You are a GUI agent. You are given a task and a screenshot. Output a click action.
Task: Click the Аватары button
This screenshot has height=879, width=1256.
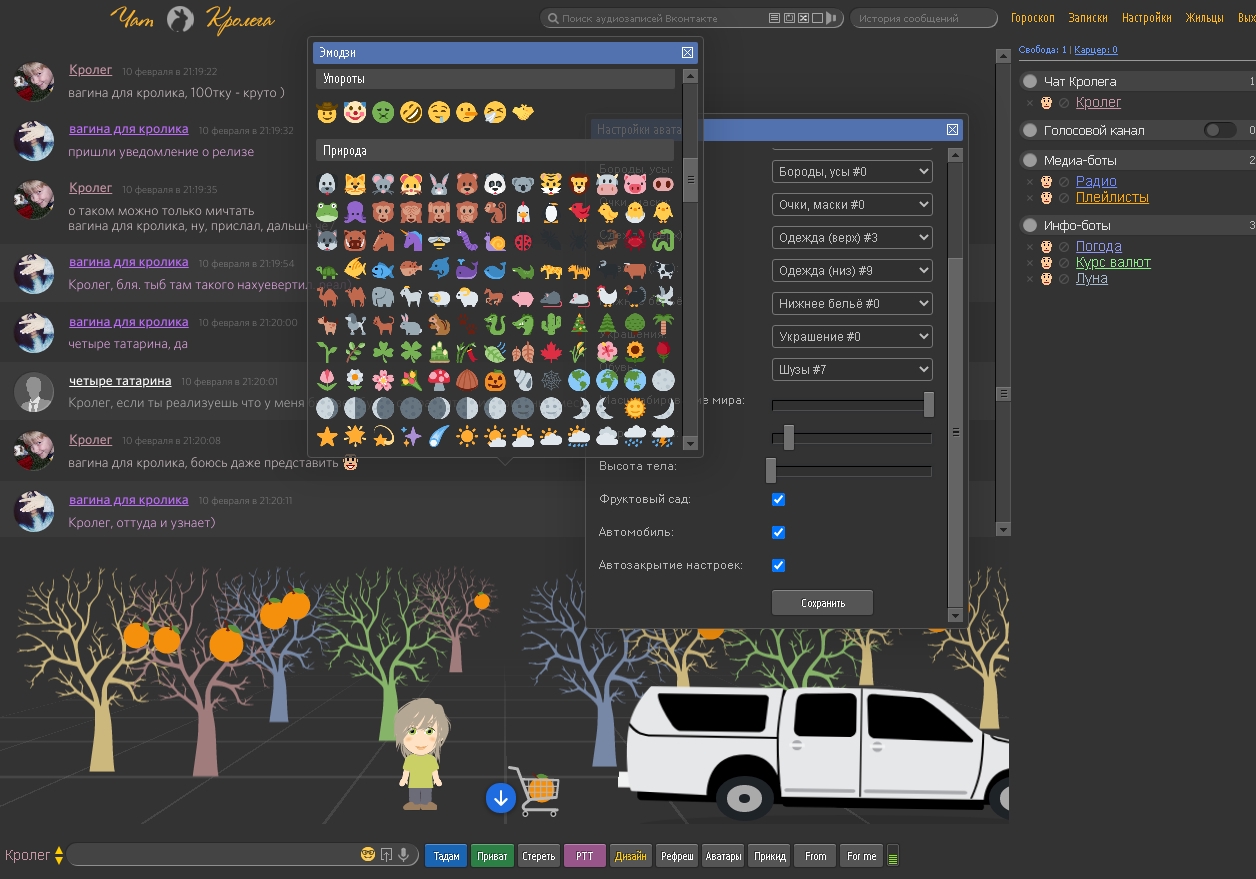723,856
